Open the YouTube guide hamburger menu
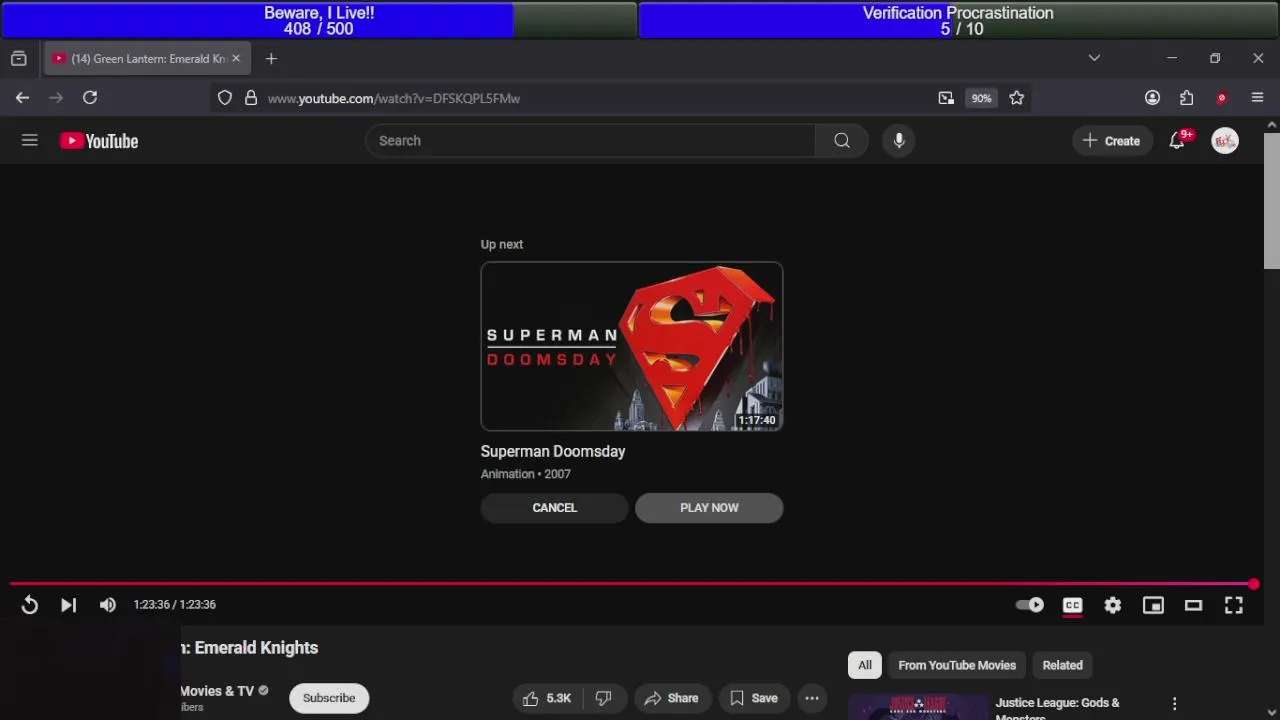The width and height of the screenshot is (1280, 720). (30, 141)
